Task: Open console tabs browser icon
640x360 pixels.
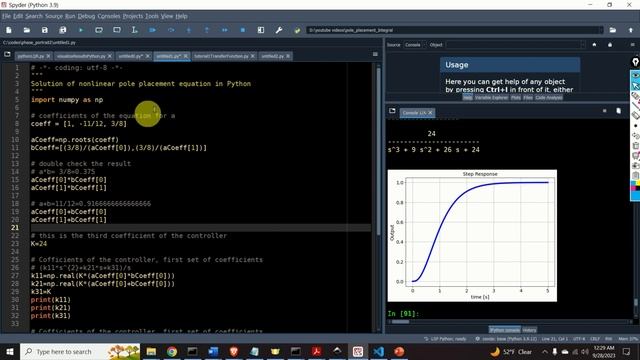Action: click(x=392, y=111)
